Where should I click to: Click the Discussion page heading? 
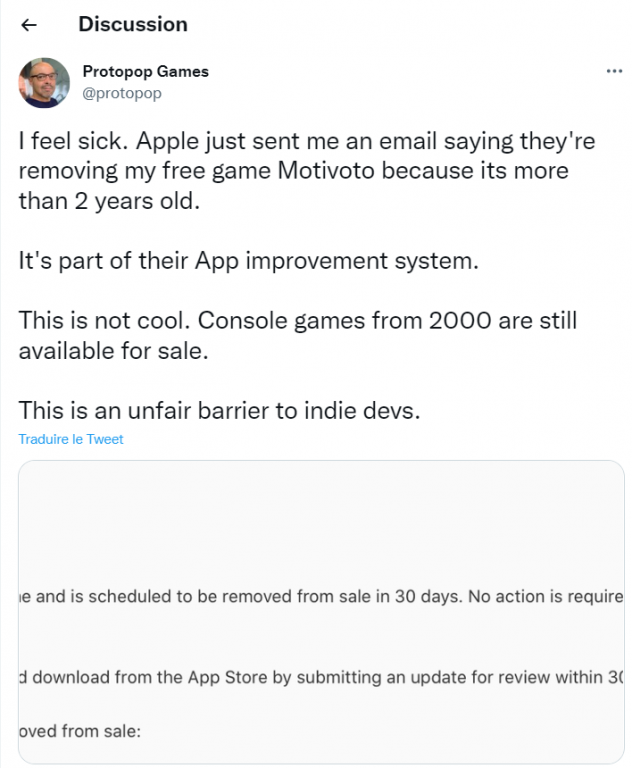pyautogui.click(x=132, y=24)
